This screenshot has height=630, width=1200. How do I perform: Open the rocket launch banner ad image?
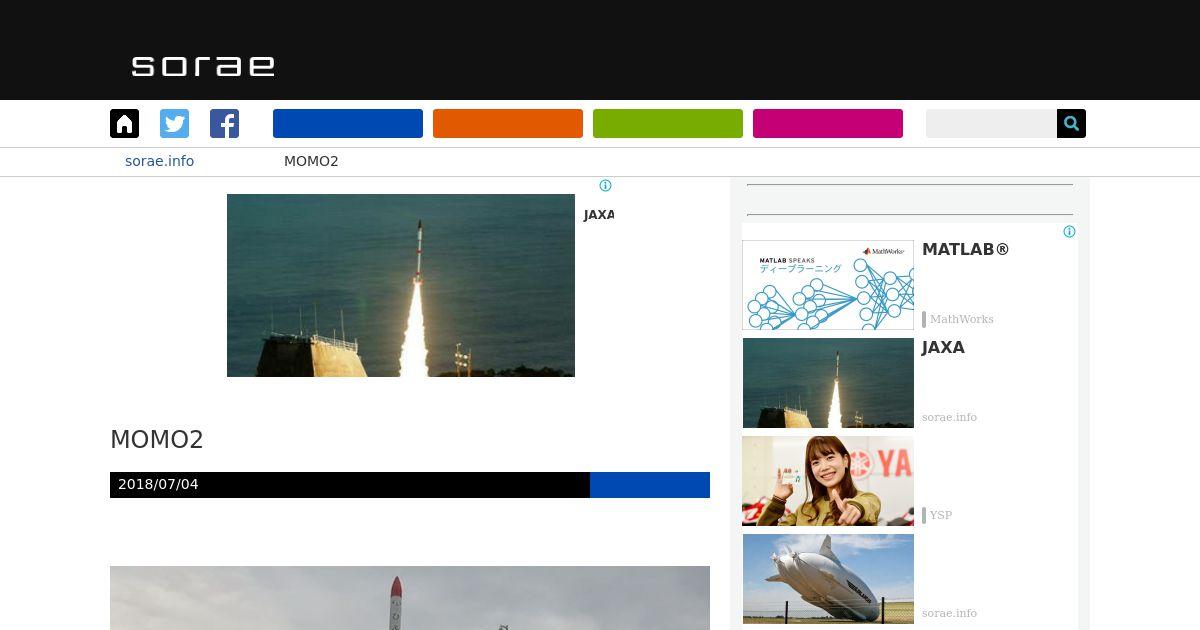pyautogui.click(x=401, y=285)
